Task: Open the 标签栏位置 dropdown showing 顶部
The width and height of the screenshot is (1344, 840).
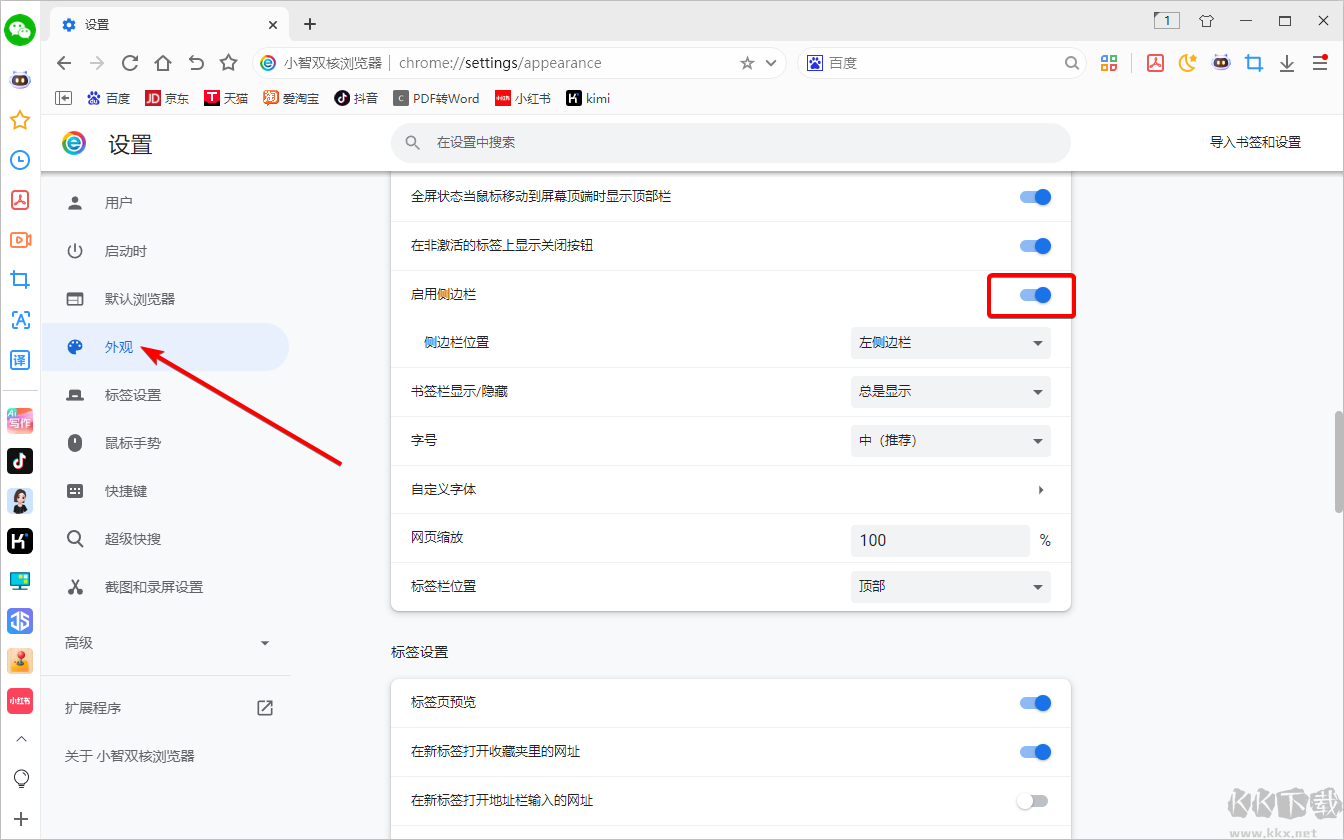Action: tap(950, 587)
